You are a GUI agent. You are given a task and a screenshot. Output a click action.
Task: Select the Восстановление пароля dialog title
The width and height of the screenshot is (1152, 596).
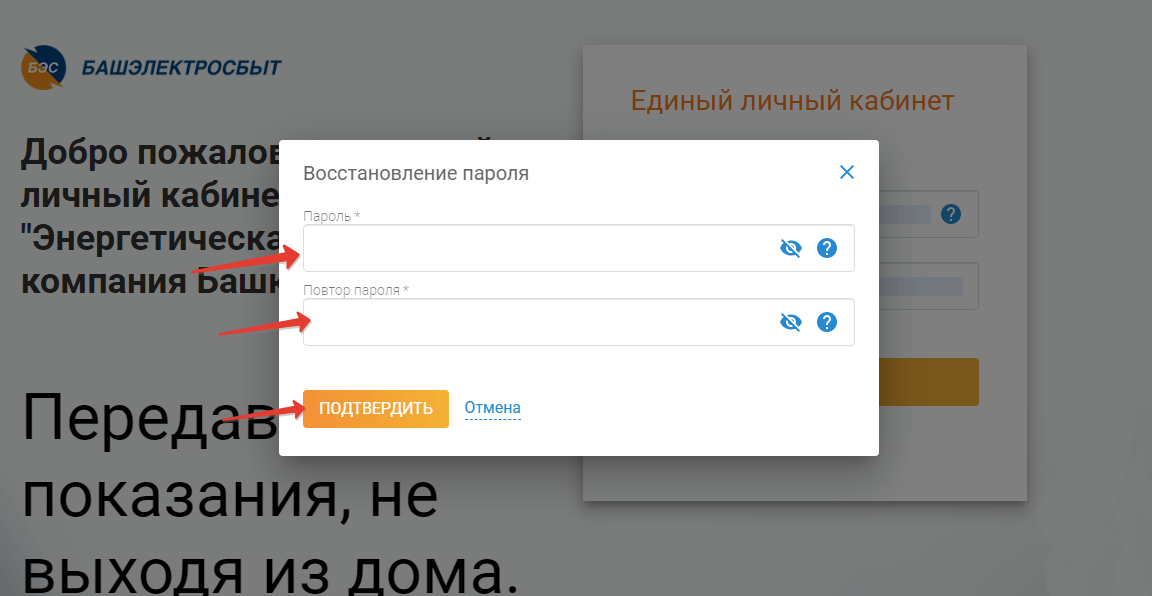(416, 173)
